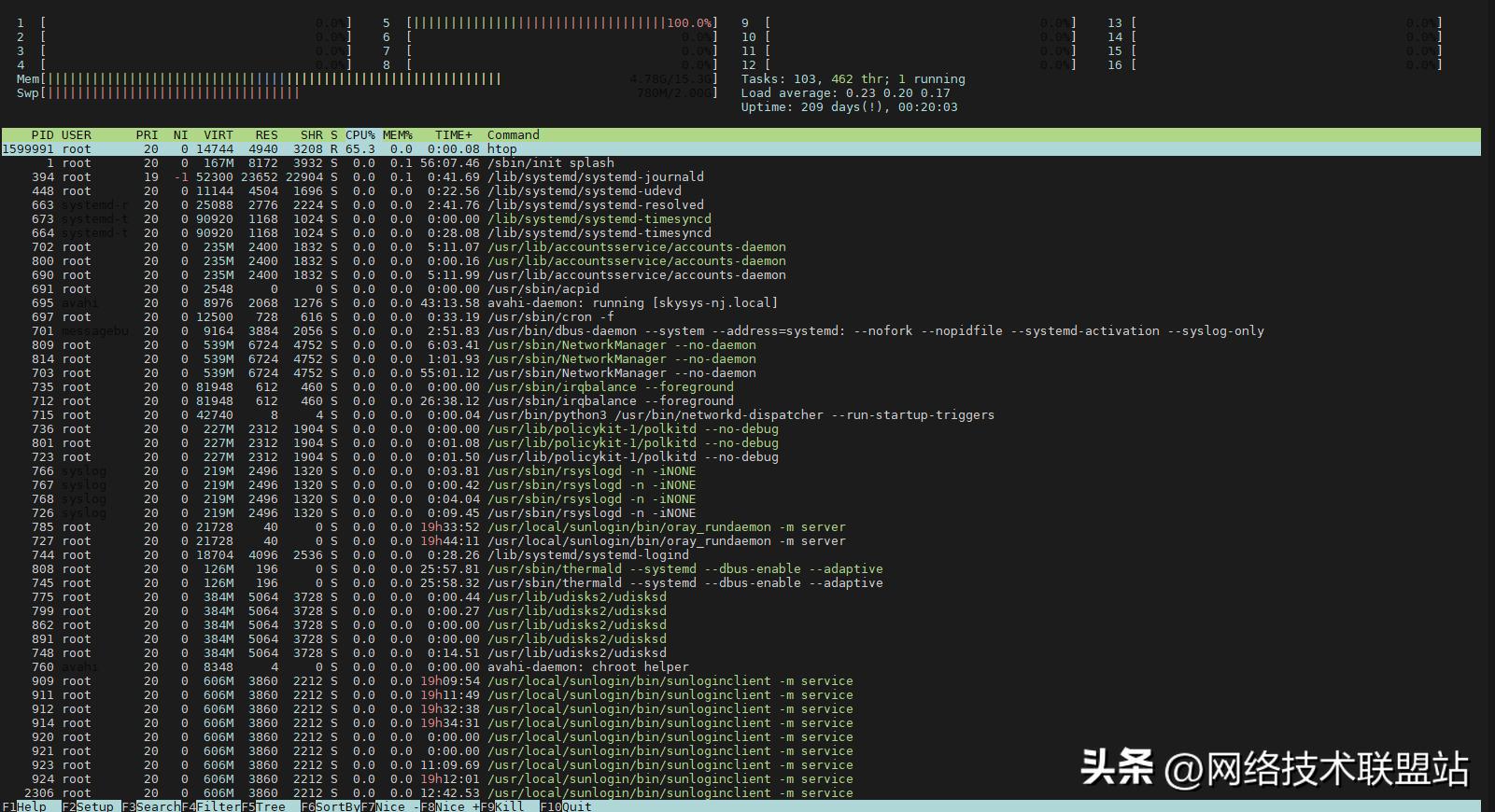Toggle F5 Tree view in the function bar
This screenshot has height=812, width=1495.
pos(271,806)
